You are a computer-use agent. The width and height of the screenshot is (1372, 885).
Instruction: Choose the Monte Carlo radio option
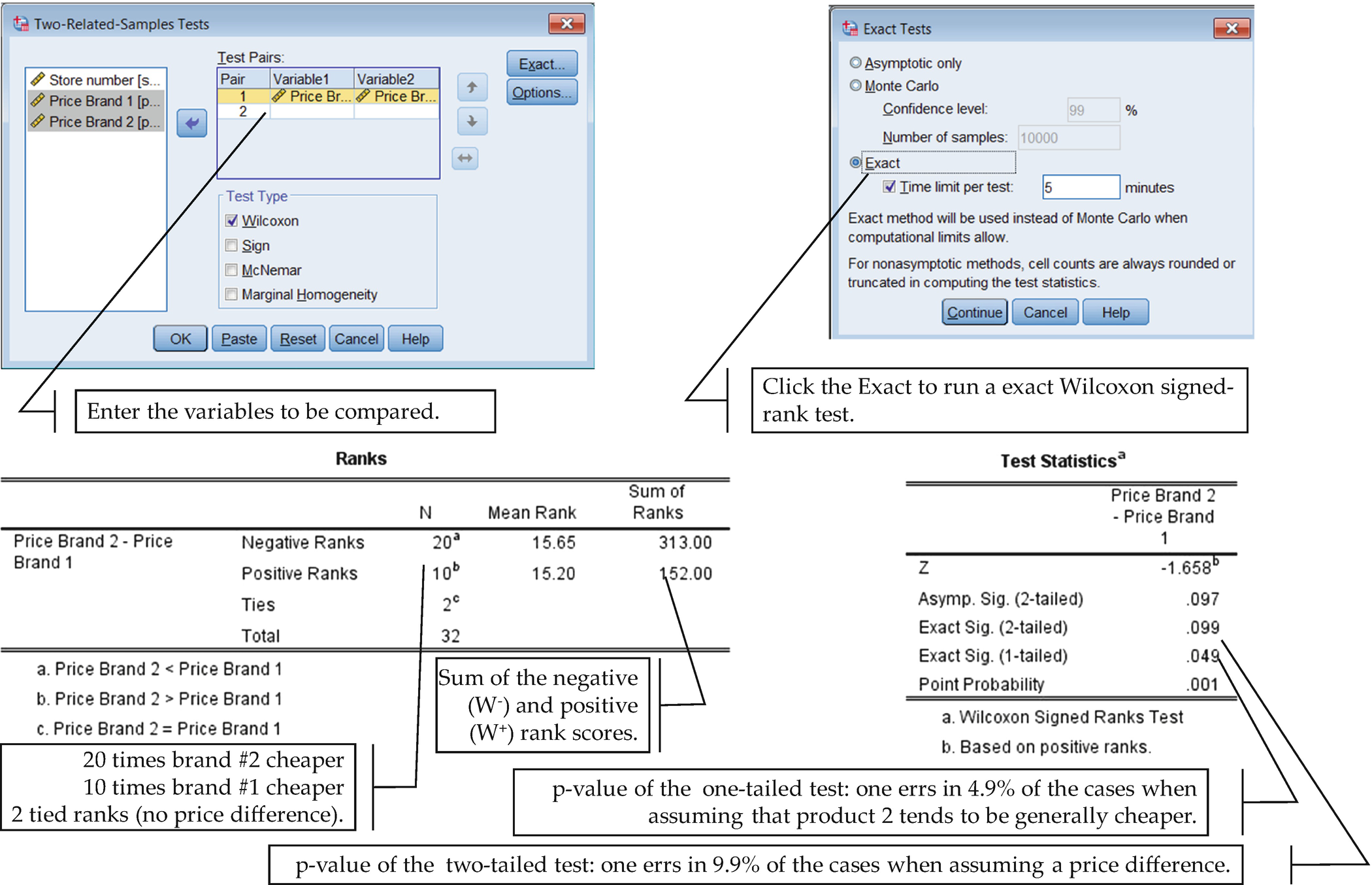click(855, 86)
